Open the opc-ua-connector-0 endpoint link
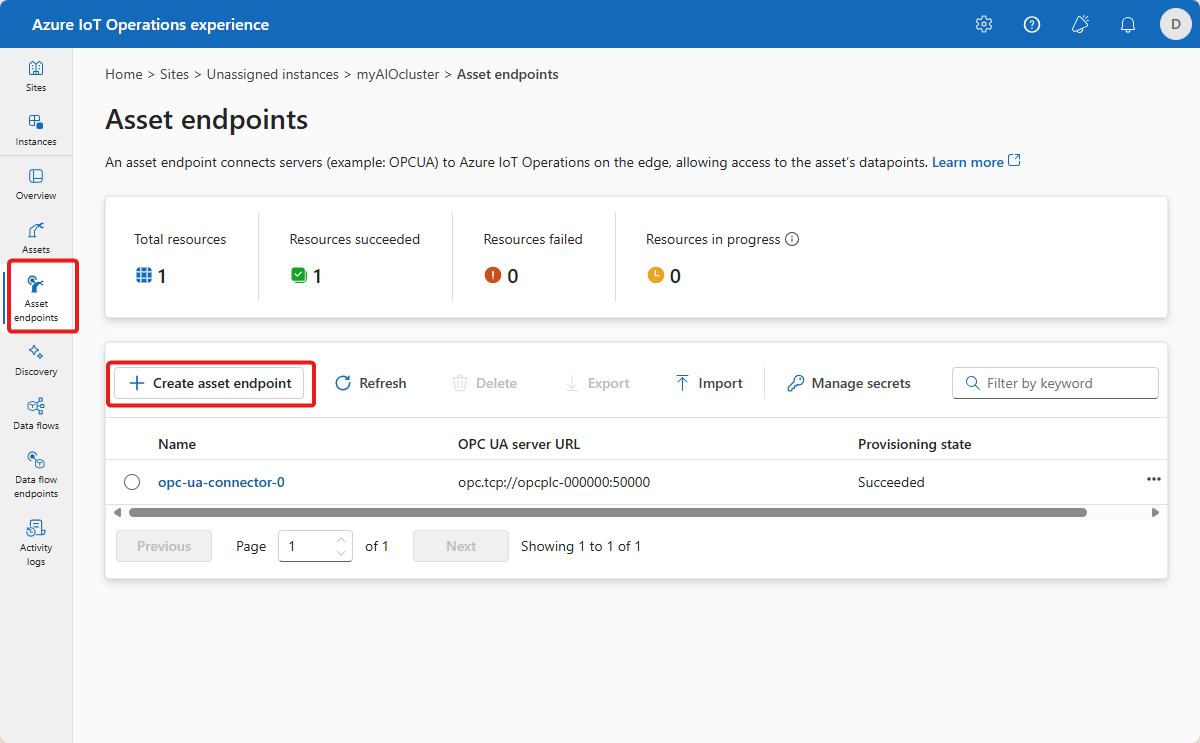This screenshot has width=1200, height=743. pyautogui.click(x=221, y=482)
